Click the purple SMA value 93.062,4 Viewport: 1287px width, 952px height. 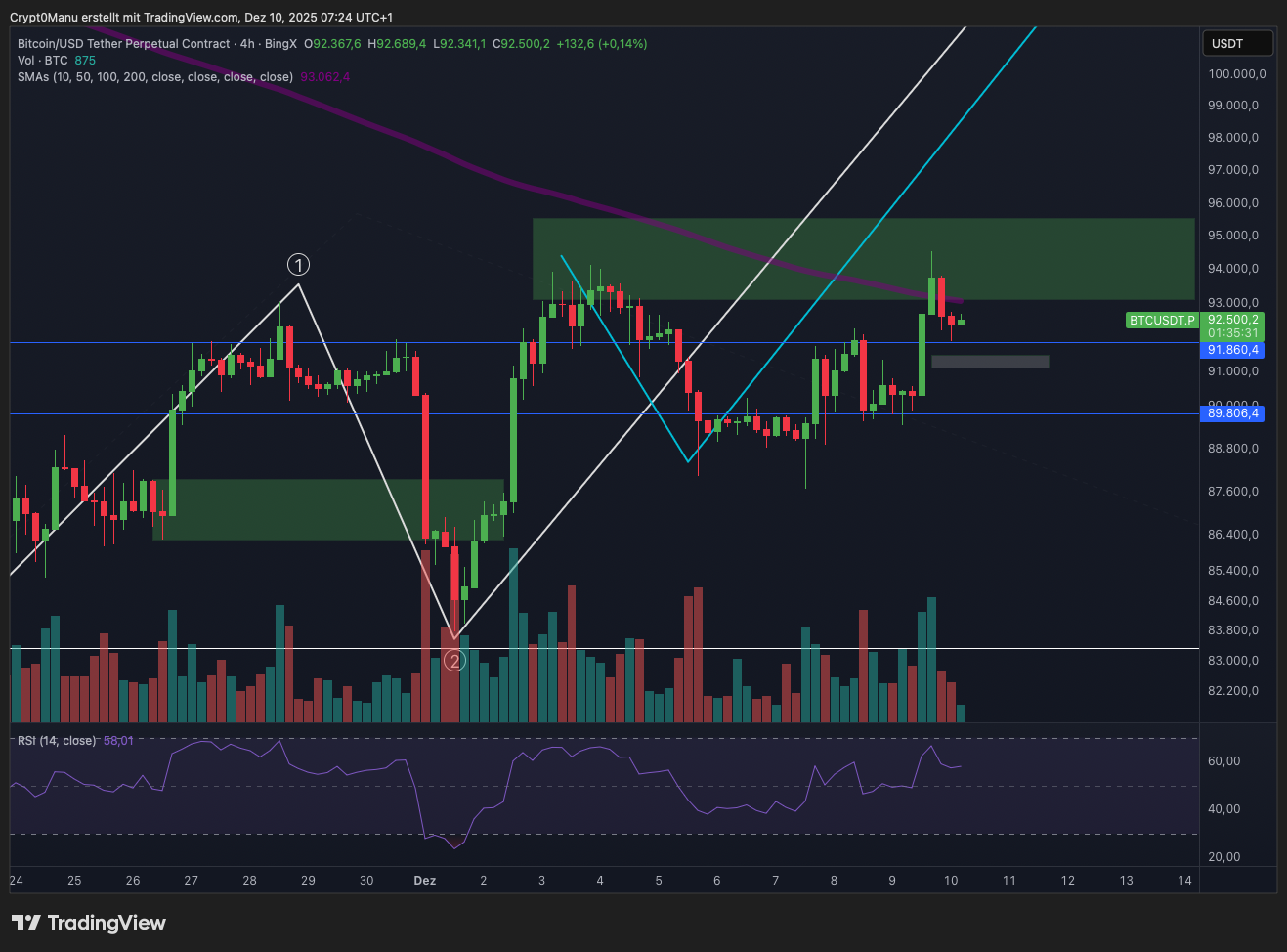(324, 77)
